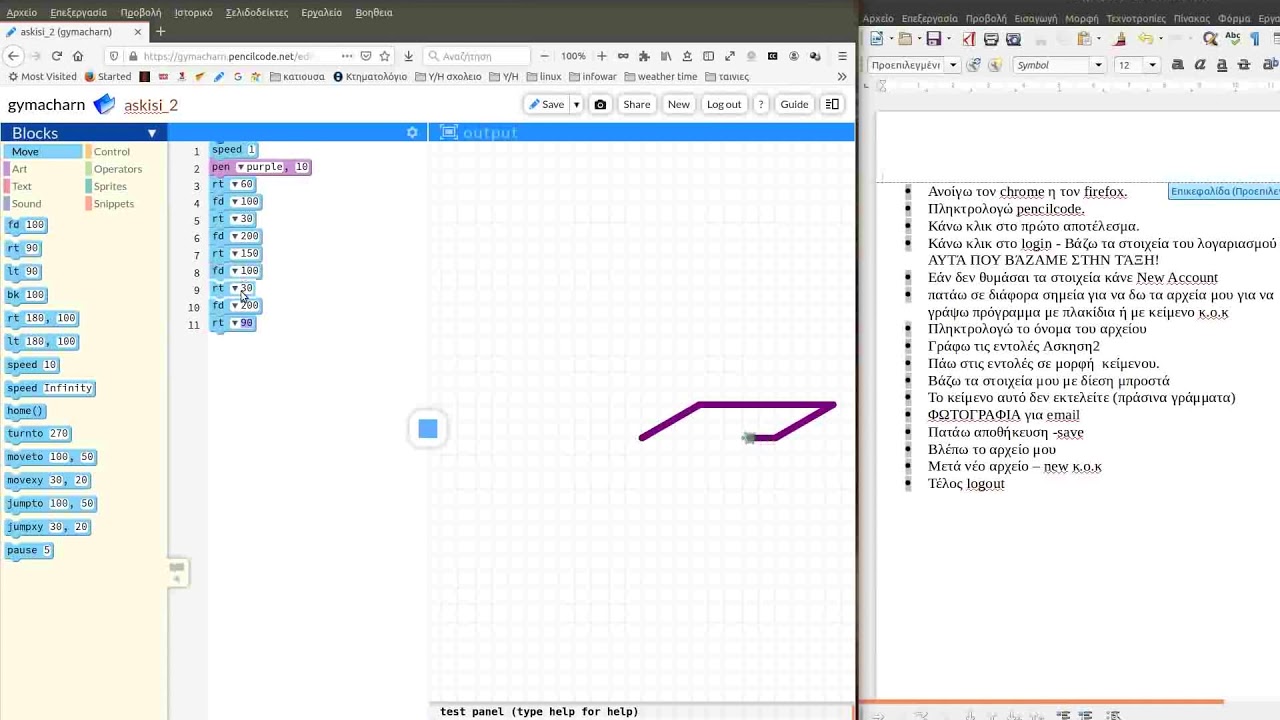Click the blue stop square button
This screenshot has width=1280, height=720.
[x=428, y=429]
